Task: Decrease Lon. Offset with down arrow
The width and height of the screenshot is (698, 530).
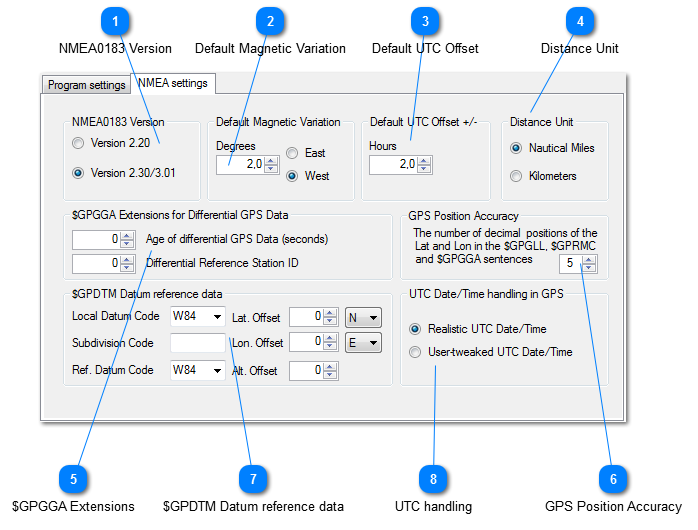Action: coord(330,346)
